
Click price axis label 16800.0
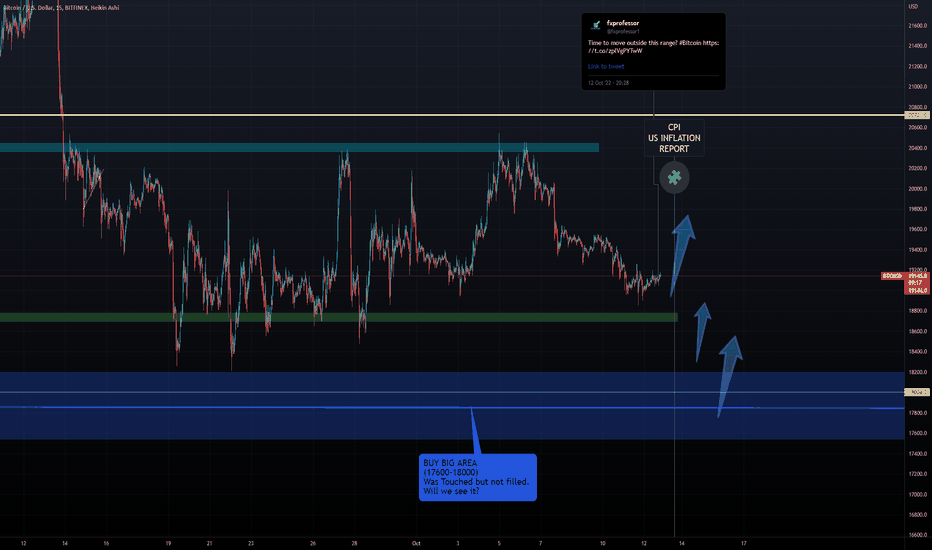coord(917,515)
